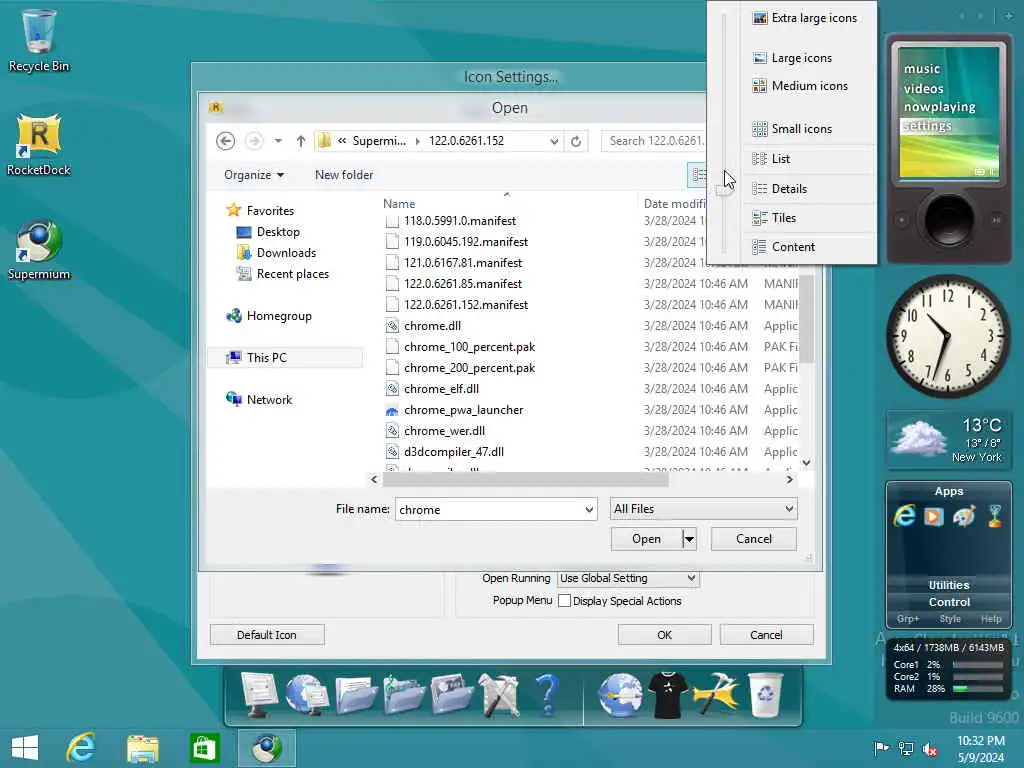Launch Internet Explorer from Apps gadget
The width and height of the screenshot is (1024, 768).
(904, 516)
